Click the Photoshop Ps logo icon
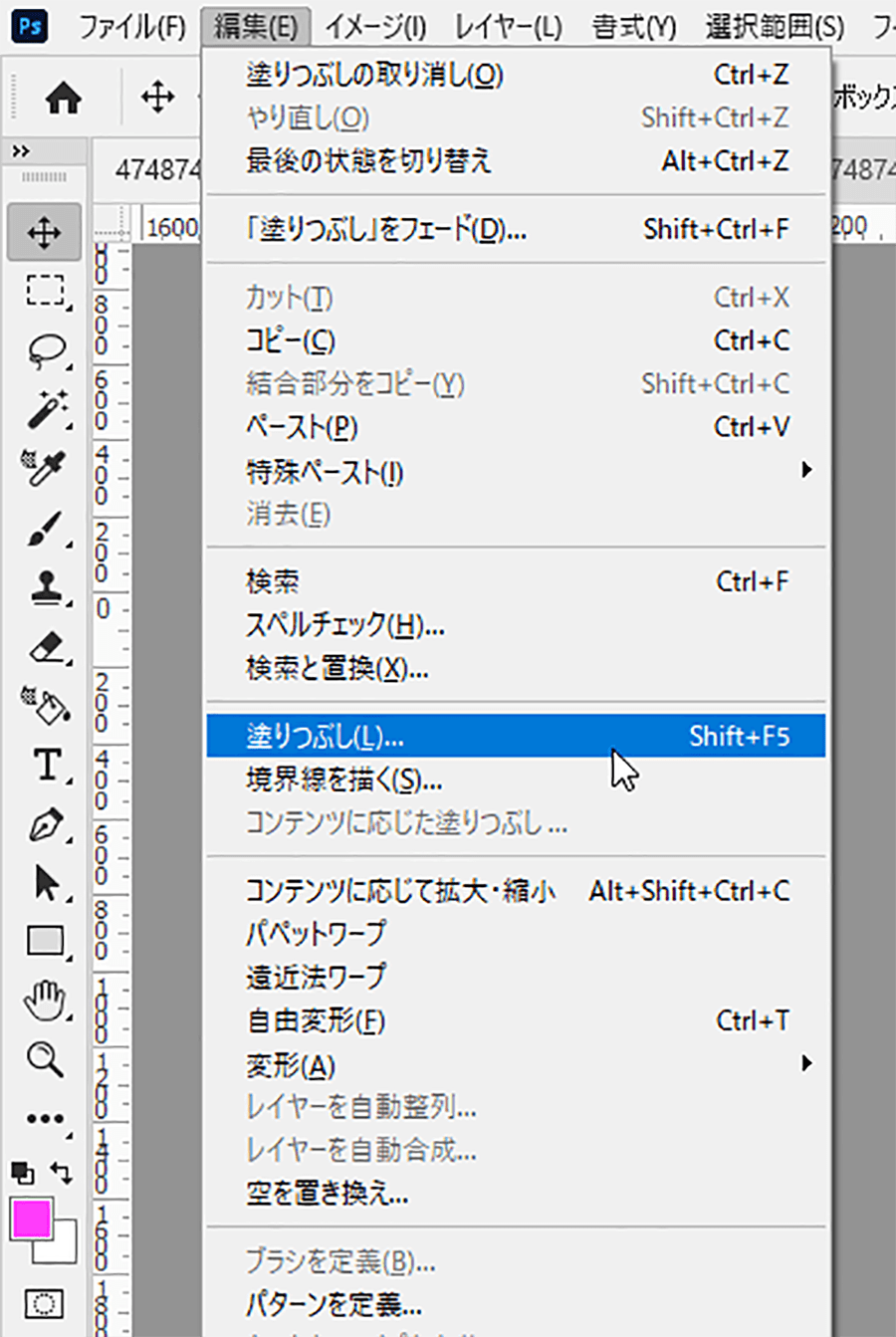896x1337 pixels. click(30, 26)
